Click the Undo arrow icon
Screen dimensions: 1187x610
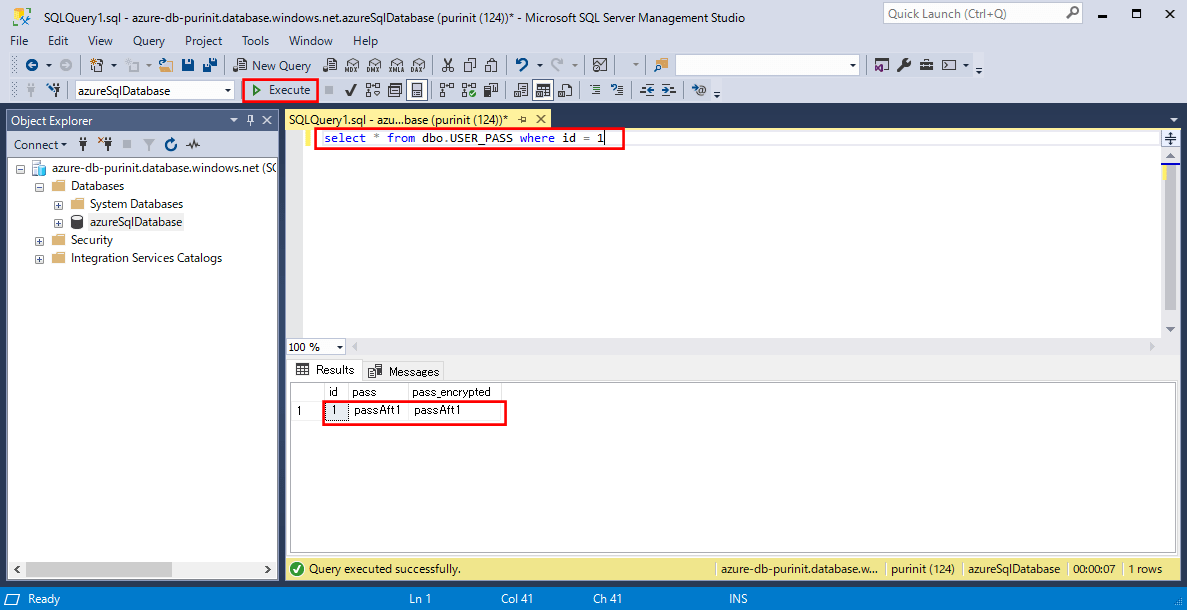522,66
